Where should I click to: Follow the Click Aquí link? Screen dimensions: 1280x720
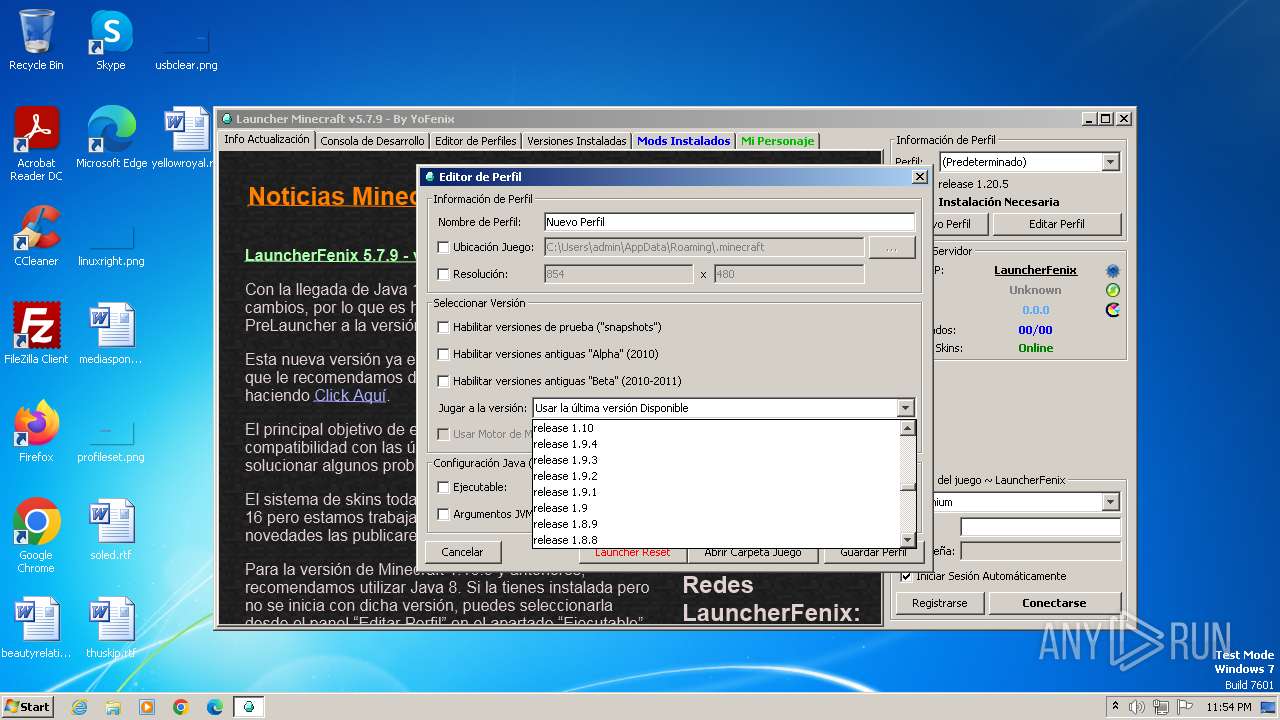point(350,395)
